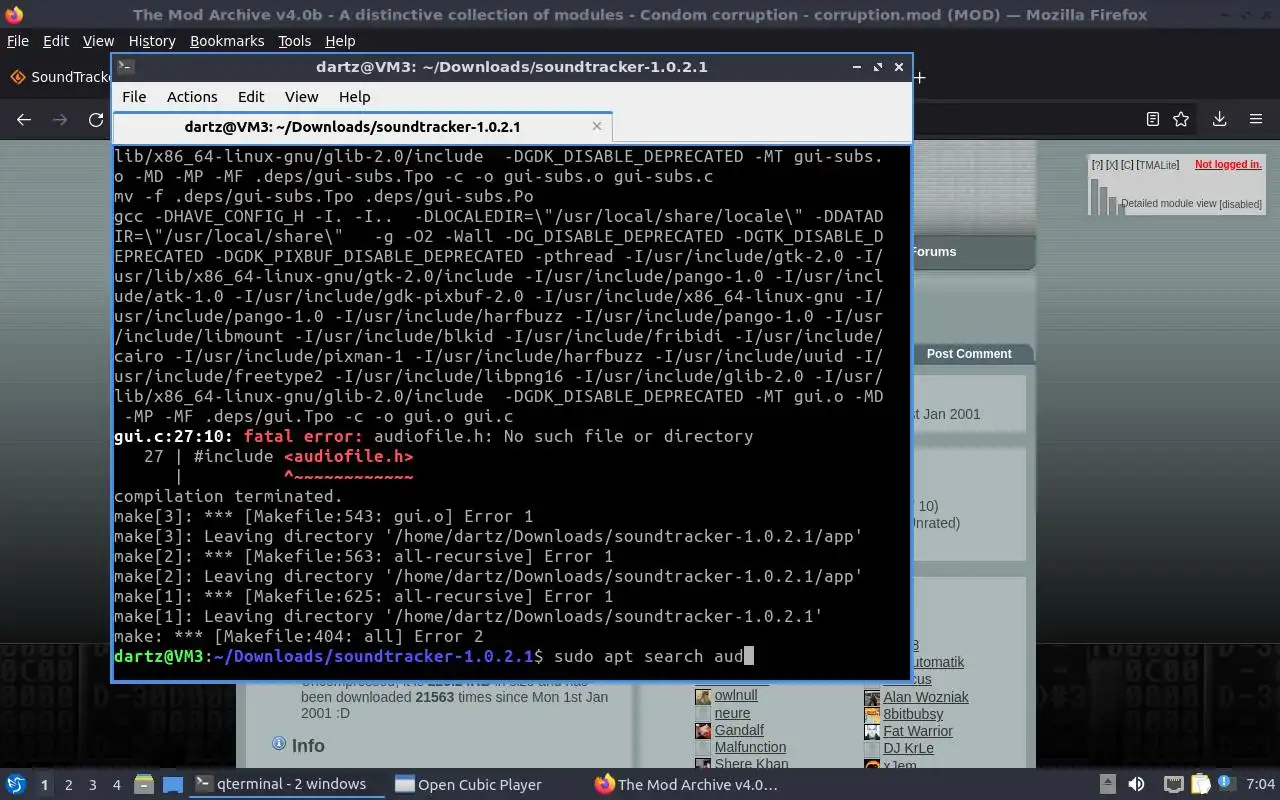Switch to the SoundTracker Firefox tab
The image size is (1280, 800).
[x=58, y=77]
